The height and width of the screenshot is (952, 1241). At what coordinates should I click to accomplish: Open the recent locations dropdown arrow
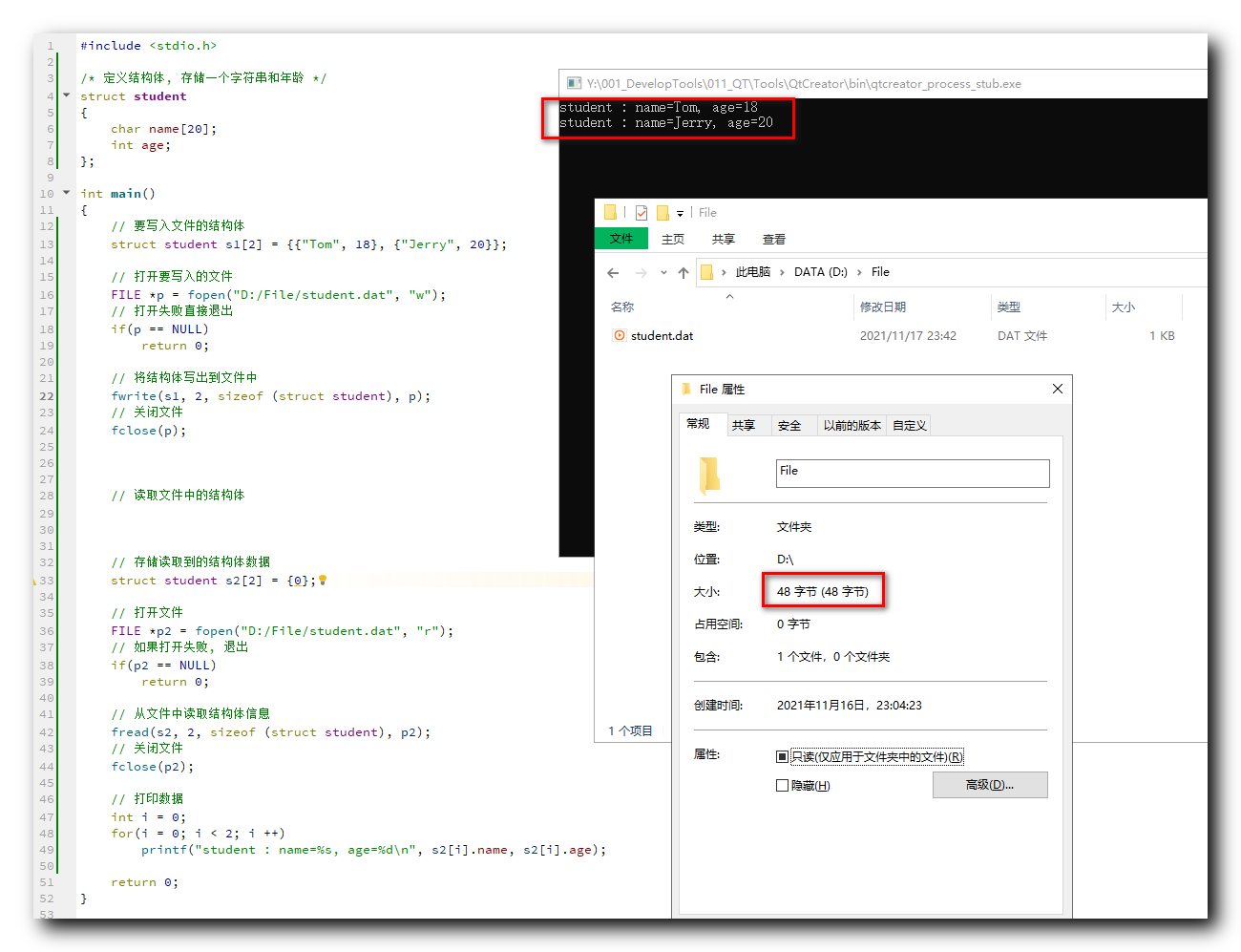click(x=663, y=273)
